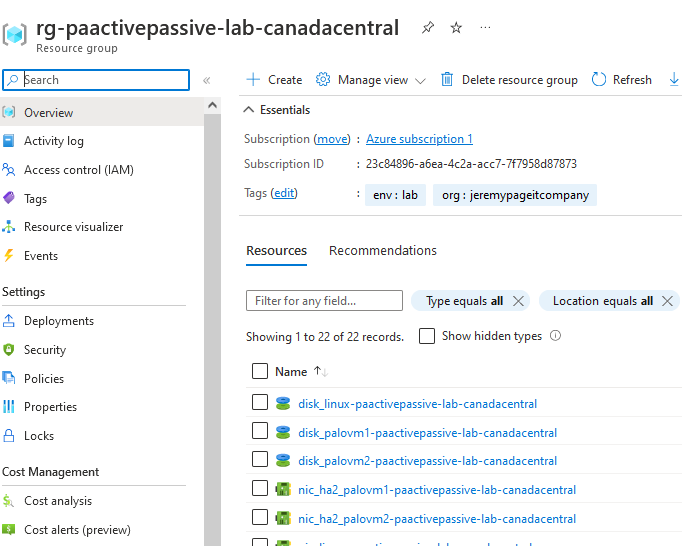The width and height of the screenshot is (682, 546).
Task: Enable the Show hidden types checkbox
Action: (x=427, y=337)
